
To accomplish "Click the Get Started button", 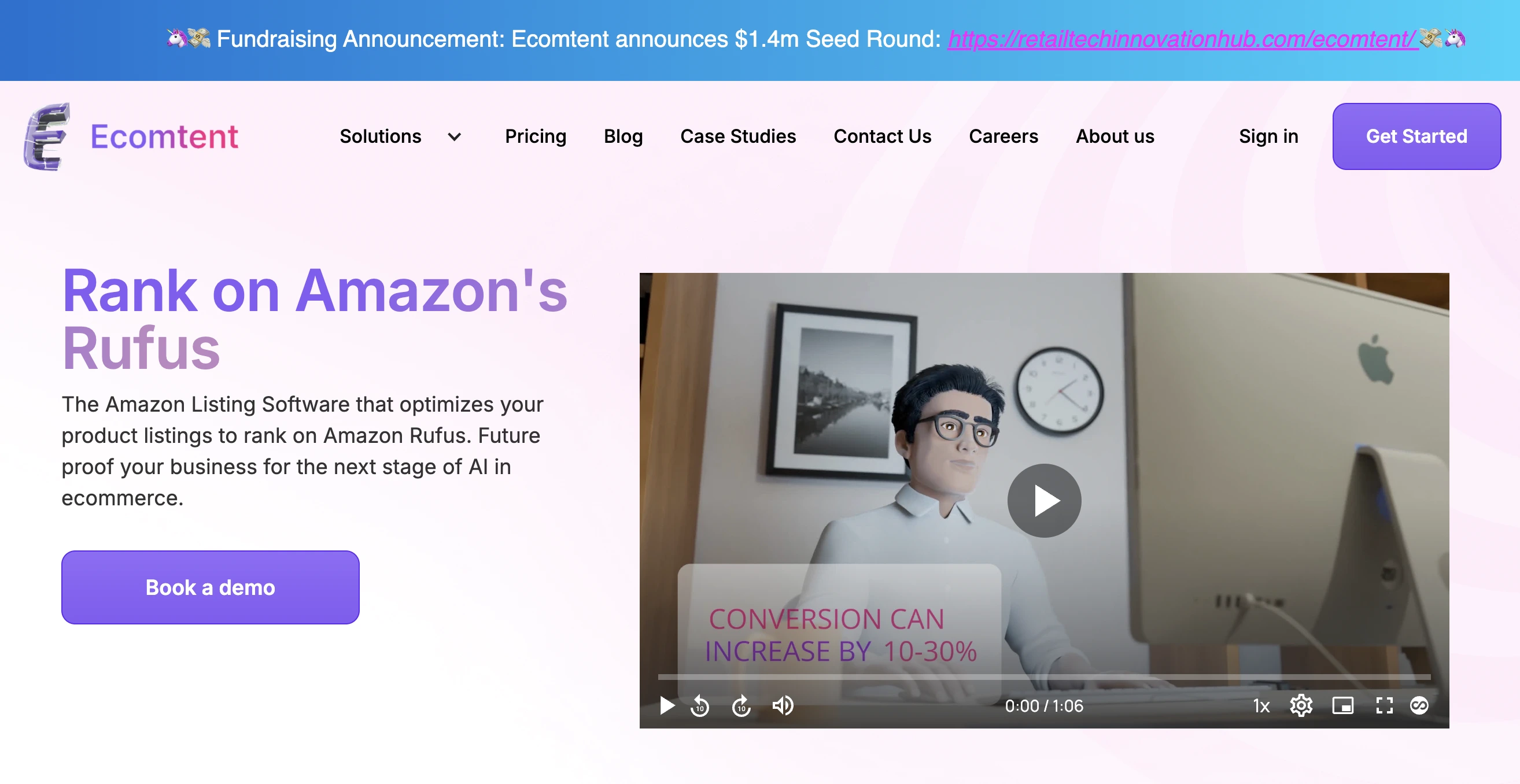I will pyautogui.click(x=1416, y=136).
